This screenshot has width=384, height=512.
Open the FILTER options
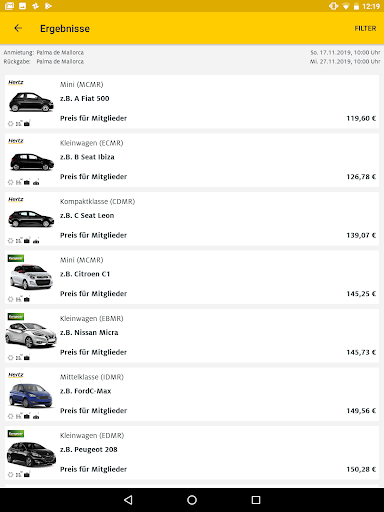pos(365,28)
